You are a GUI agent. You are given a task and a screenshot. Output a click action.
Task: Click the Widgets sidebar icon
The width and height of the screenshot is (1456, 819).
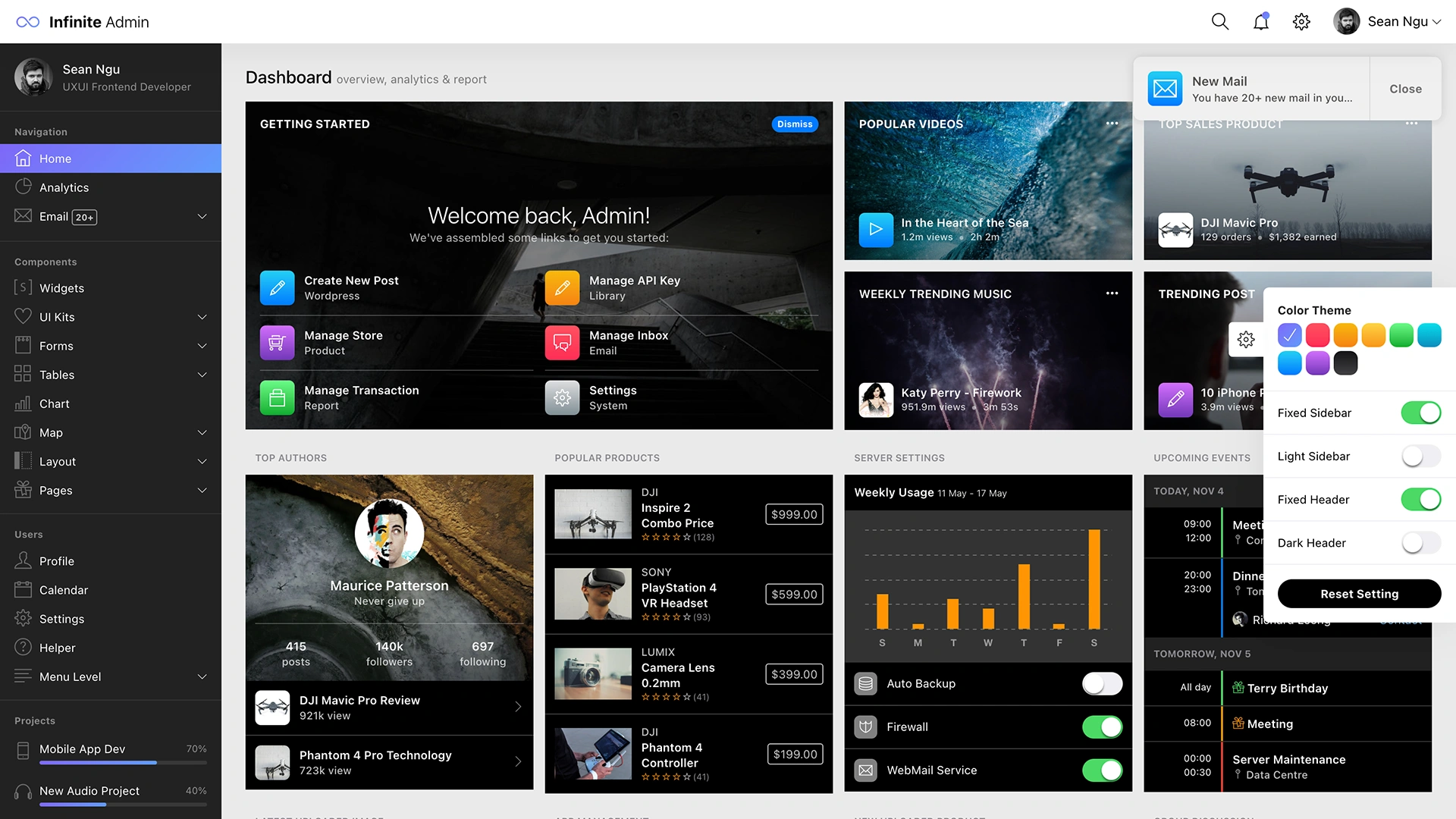(x=23, y=287)
